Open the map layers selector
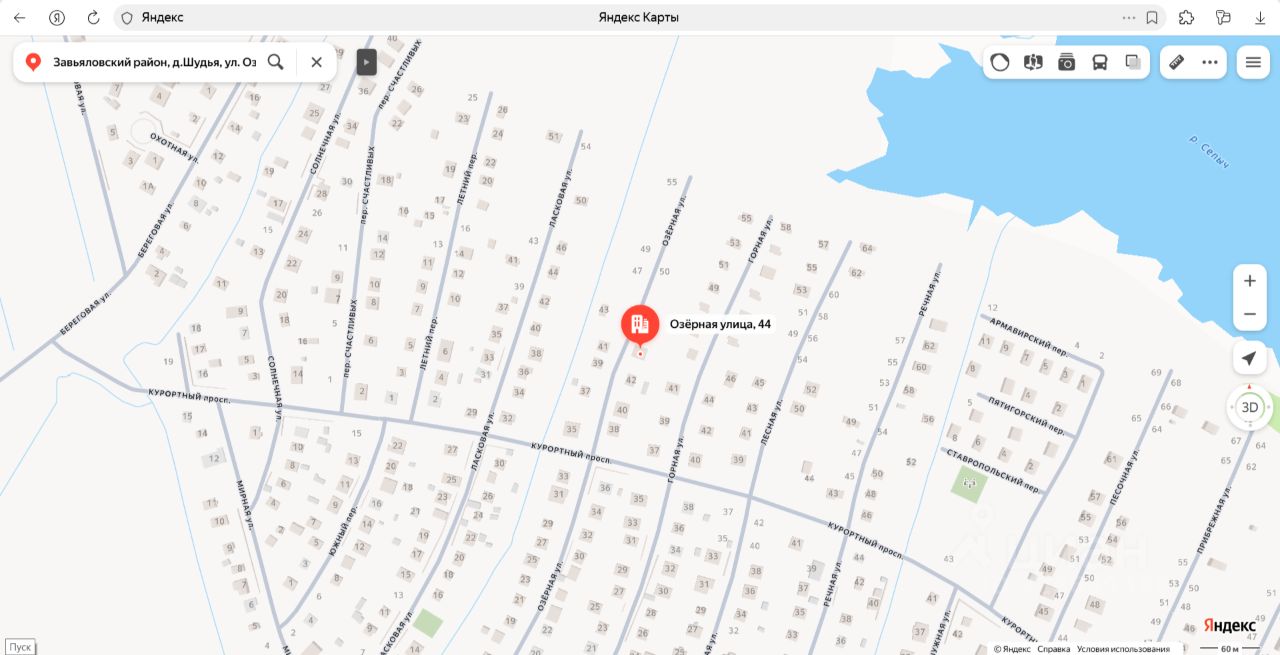The height and width of the screenshot is (655, 1280). (x=1133, y=62)
